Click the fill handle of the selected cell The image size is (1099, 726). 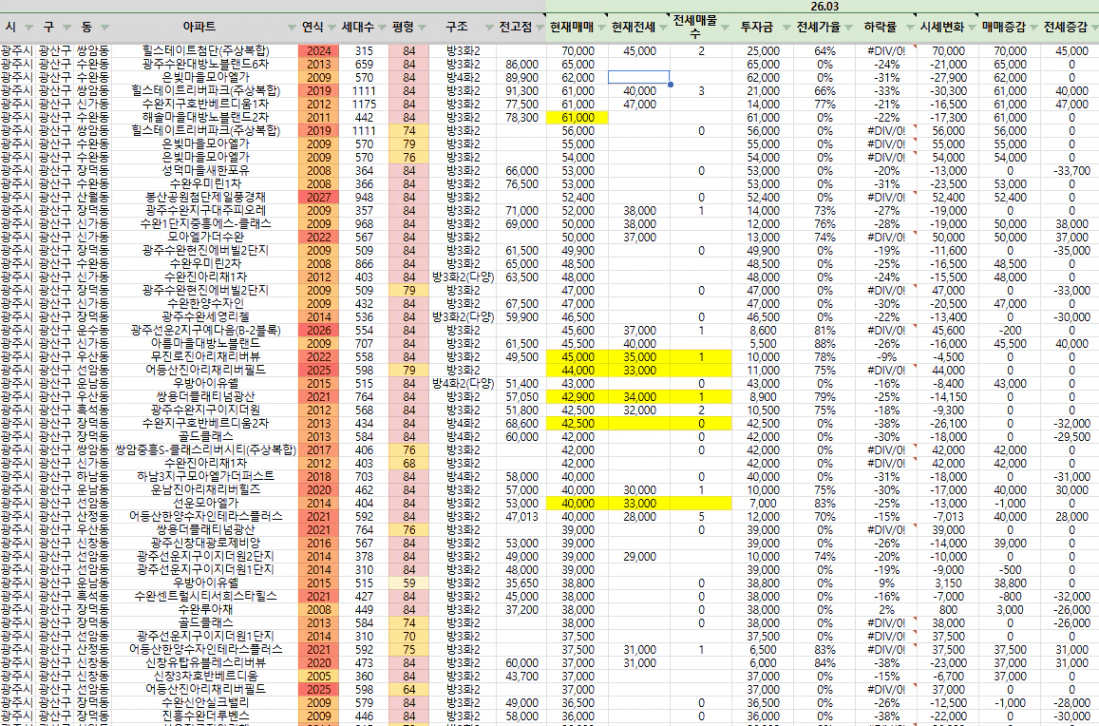coord(669,84)
